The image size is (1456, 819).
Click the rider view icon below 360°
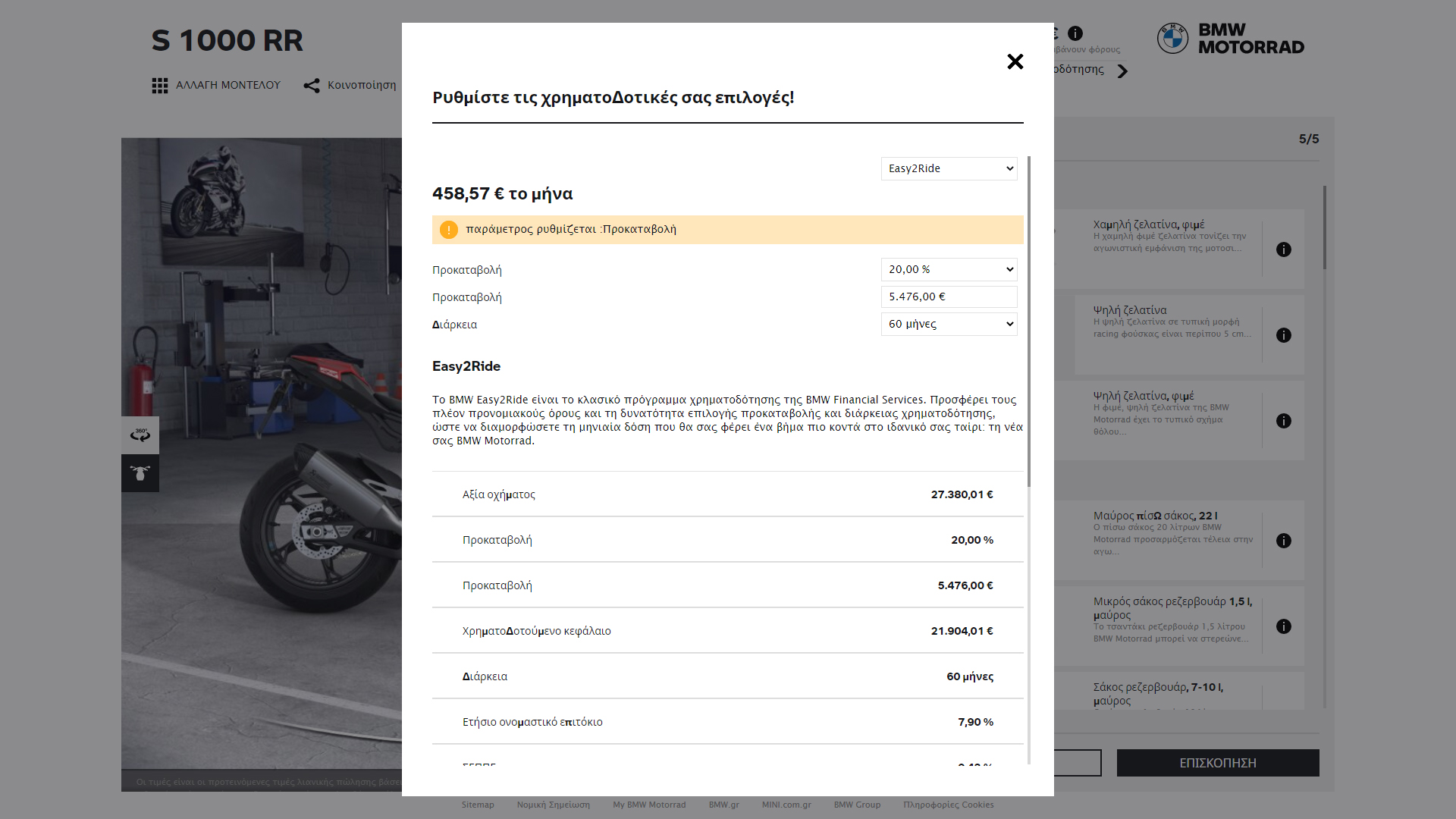pos(140,473)
